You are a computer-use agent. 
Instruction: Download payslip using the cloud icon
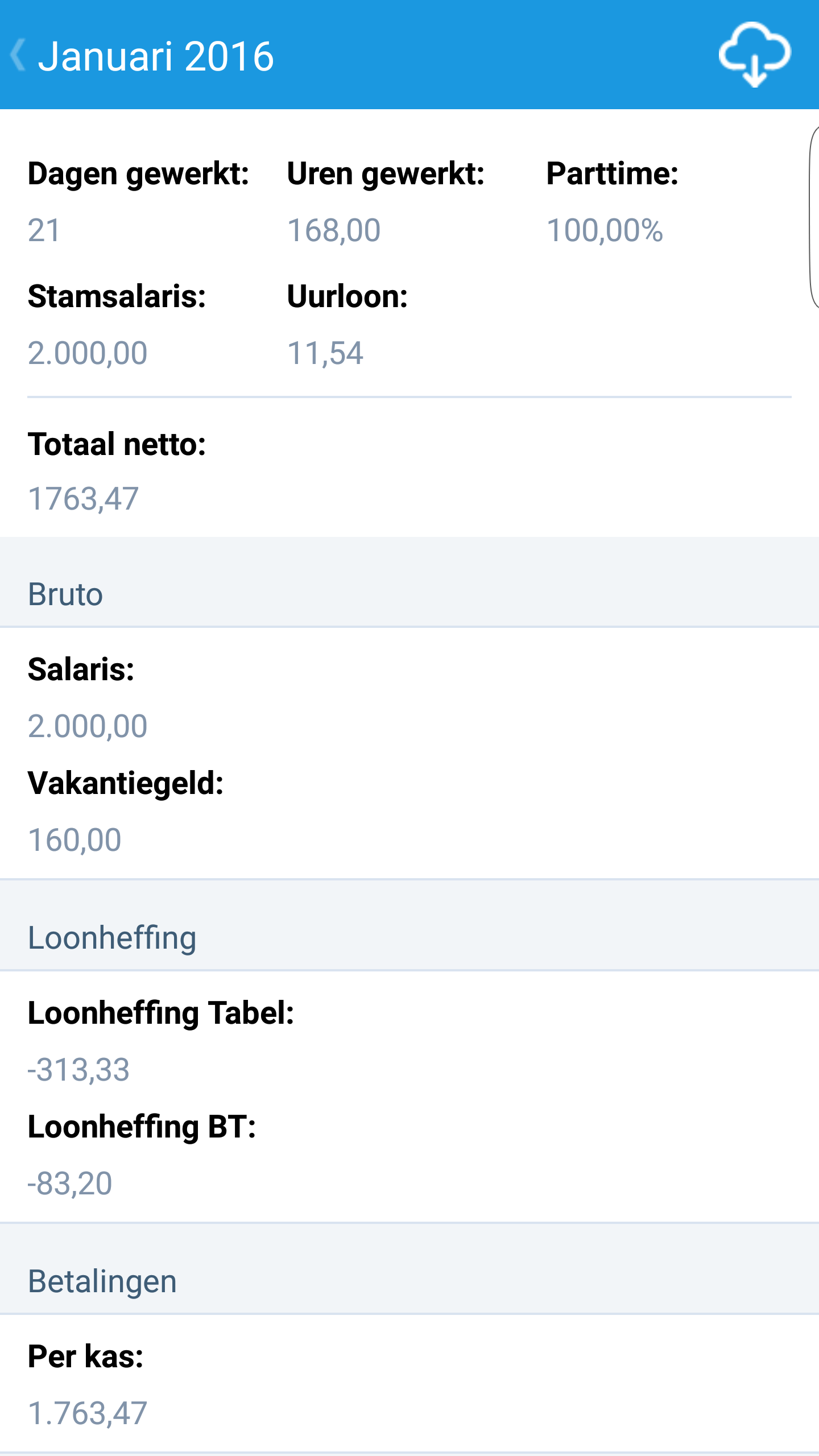[754, 55]
